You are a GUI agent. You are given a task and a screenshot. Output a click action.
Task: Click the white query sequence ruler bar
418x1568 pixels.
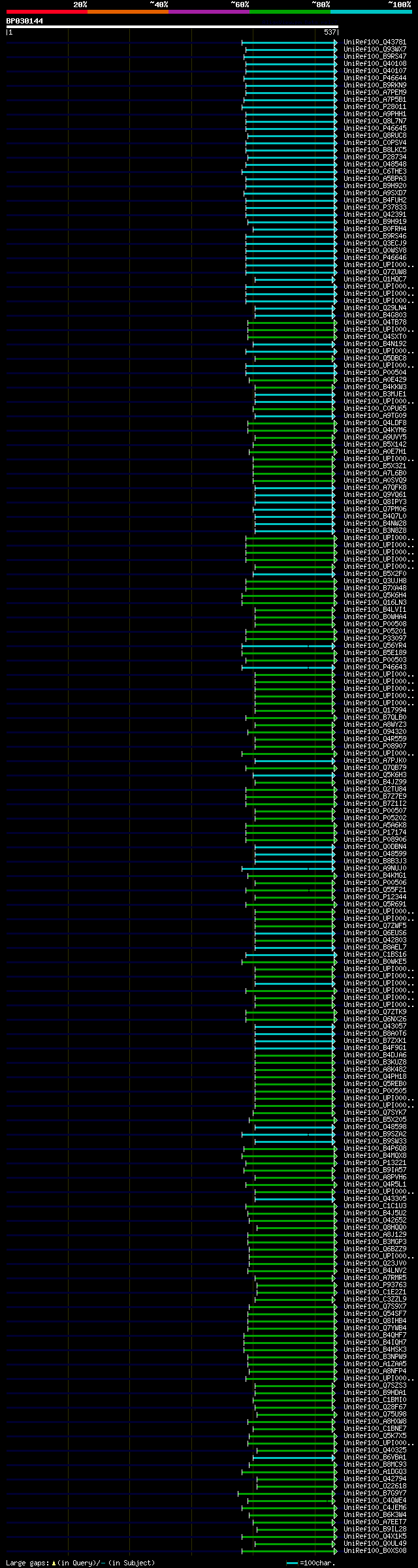(172, 27)
